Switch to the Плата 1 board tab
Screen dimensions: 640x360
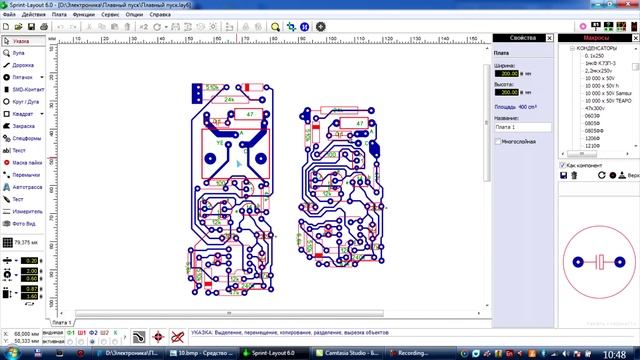[x=62, y=322]
